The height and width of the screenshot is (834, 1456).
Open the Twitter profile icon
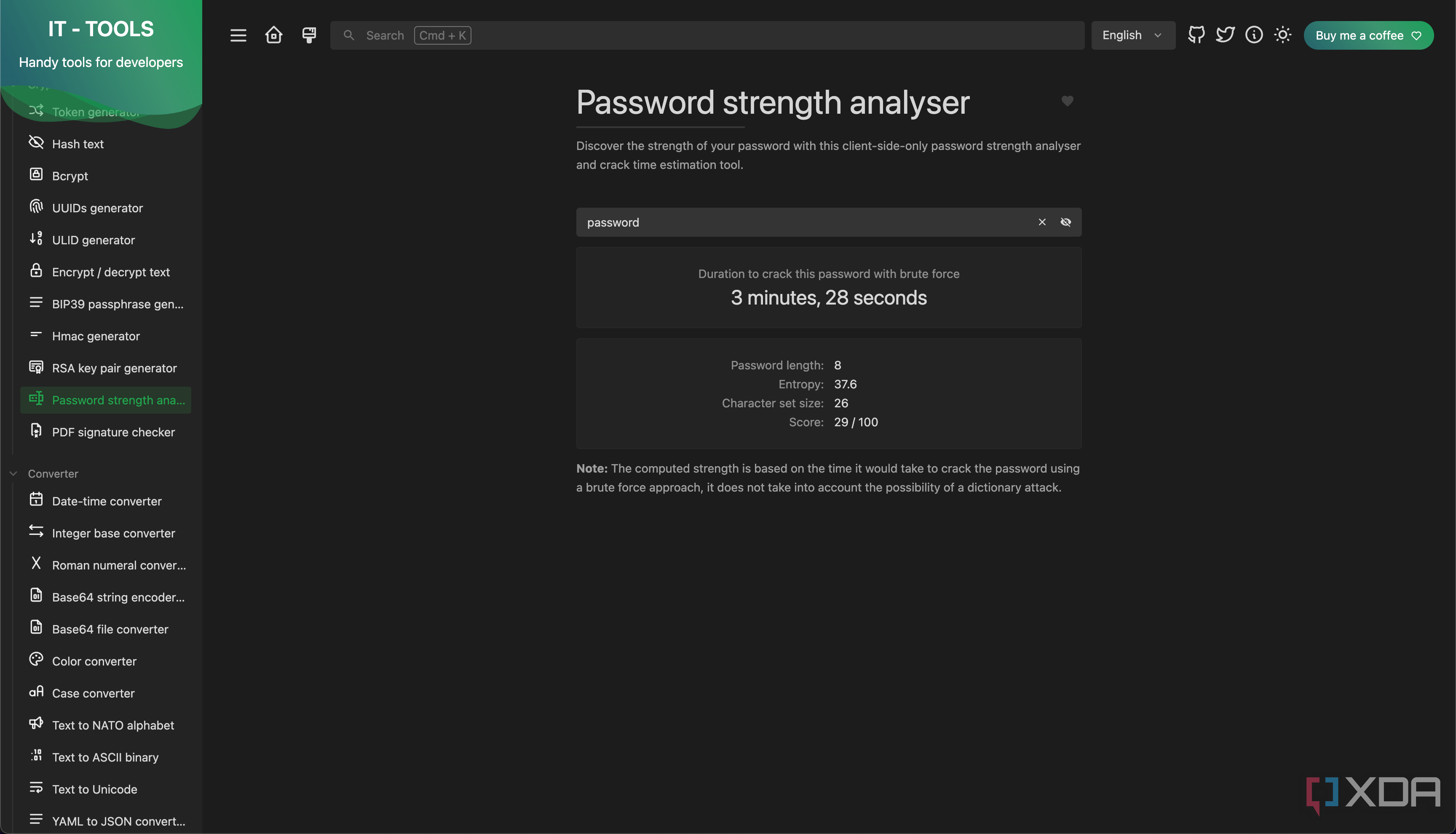pos(1225,35)
